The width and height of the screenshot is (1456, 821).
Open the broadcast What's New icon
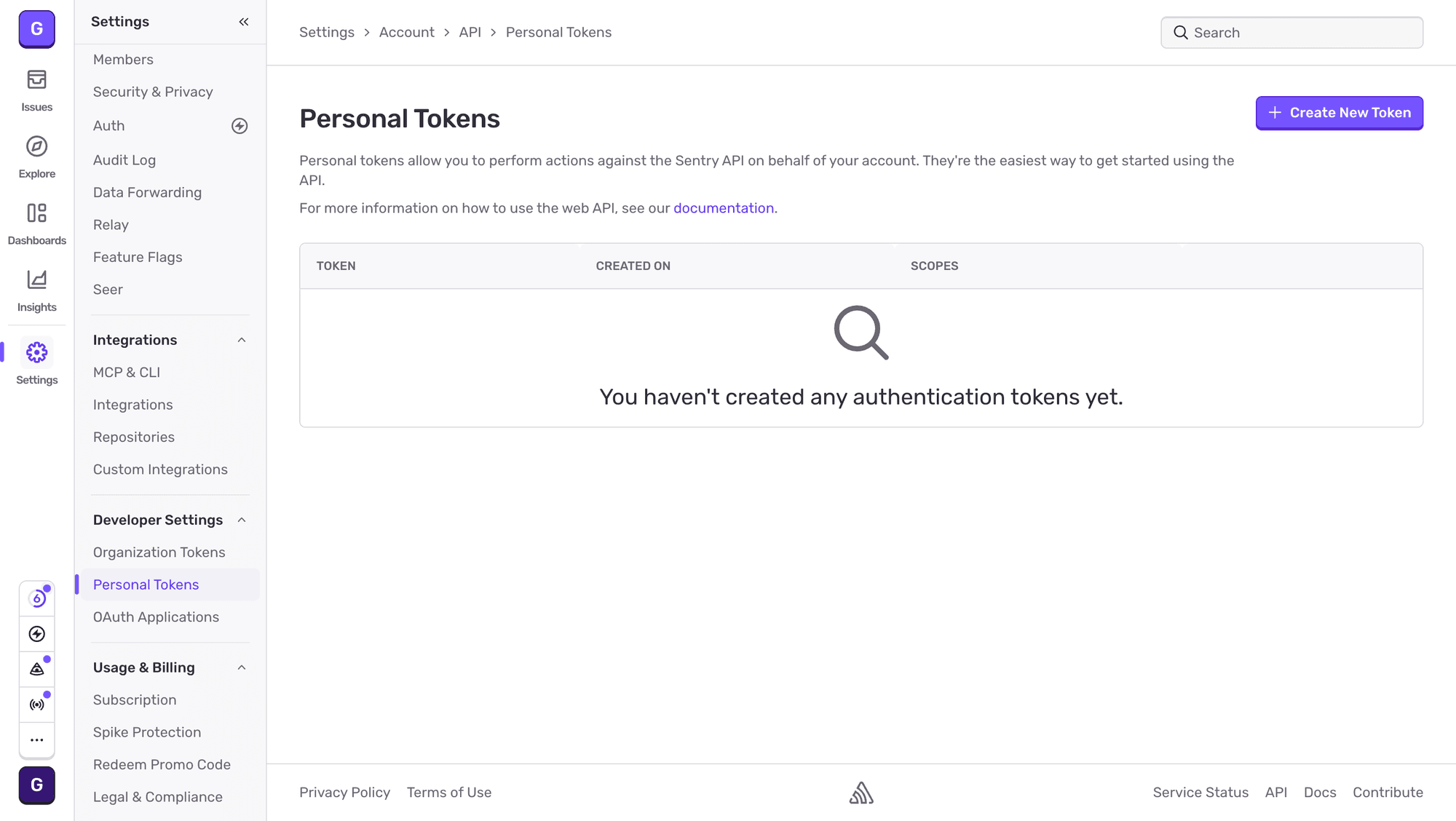tap(36, 704)
